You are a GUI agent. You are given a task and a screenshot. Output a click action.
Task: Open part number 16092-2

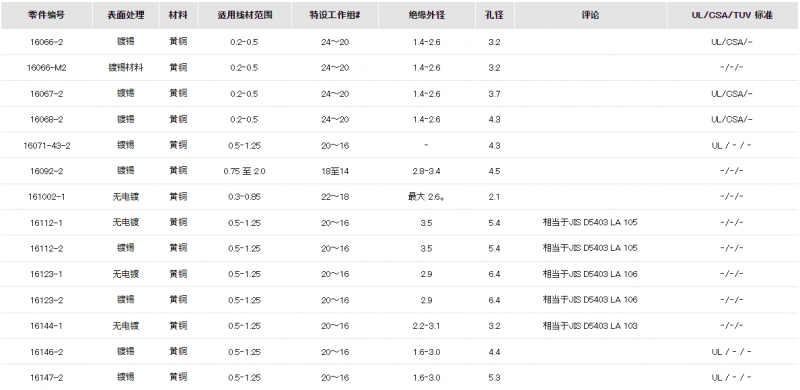point(46,171)
